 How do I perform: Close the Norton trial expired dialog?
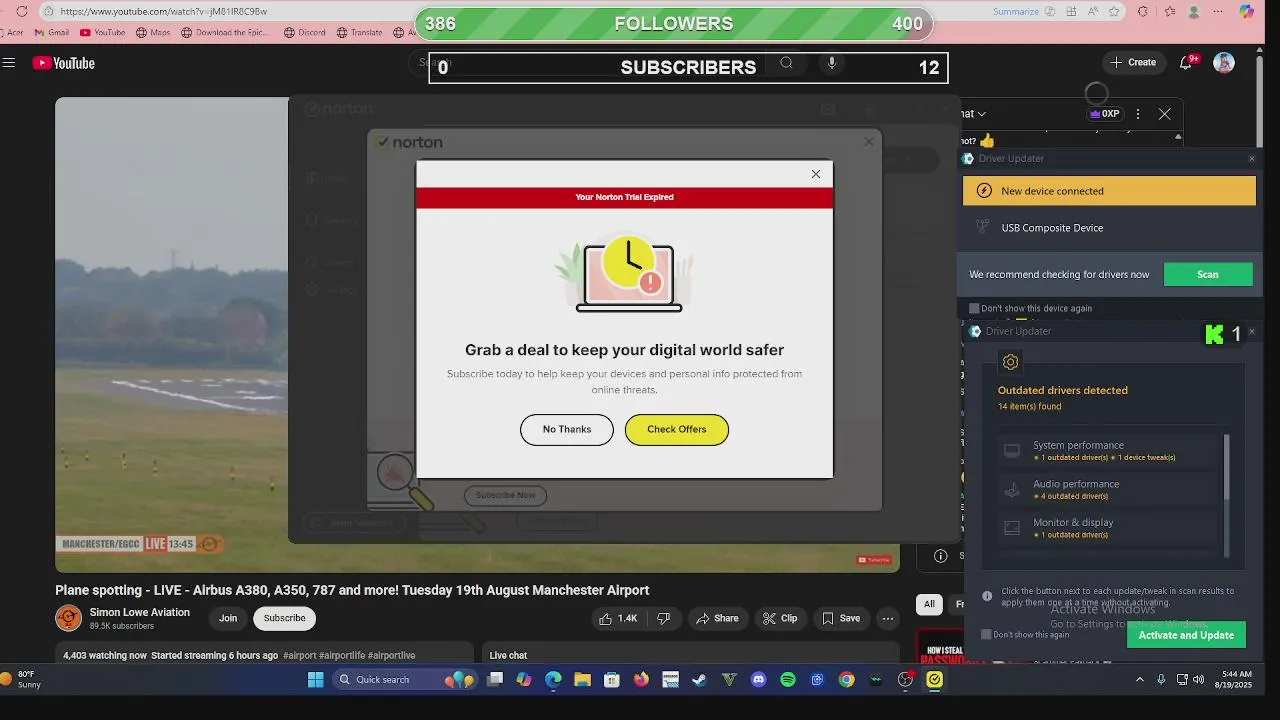tap(816, 174)
